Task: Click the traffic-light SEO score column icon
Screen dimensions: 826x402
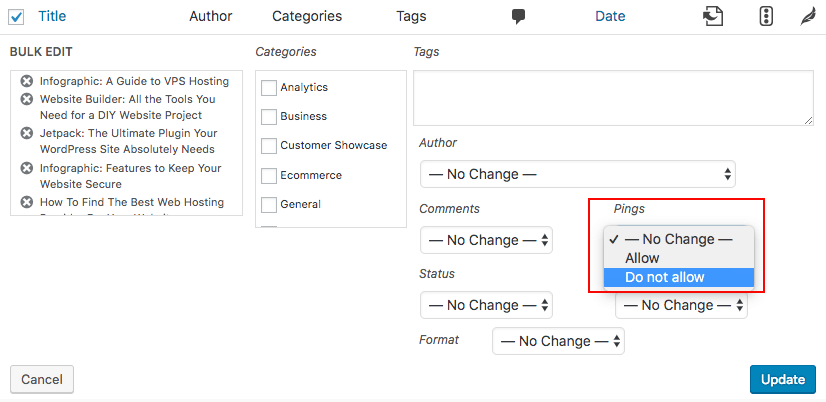Action: 765,16
